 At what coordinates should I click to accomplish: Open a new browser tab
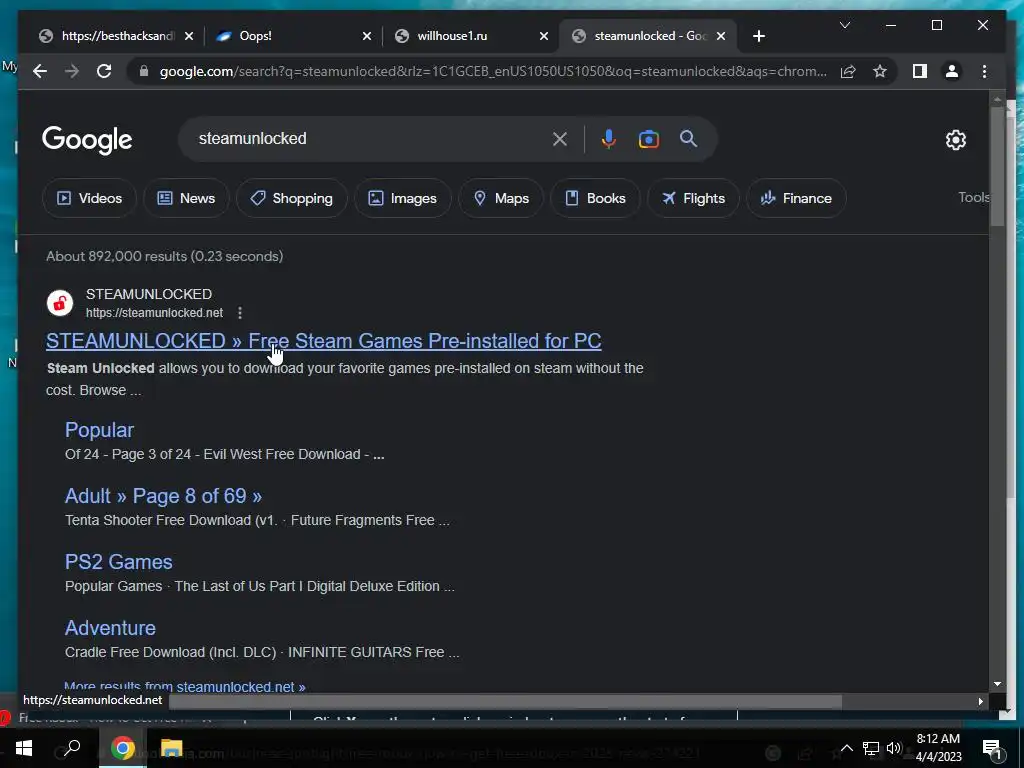click(x=758, y=36)
